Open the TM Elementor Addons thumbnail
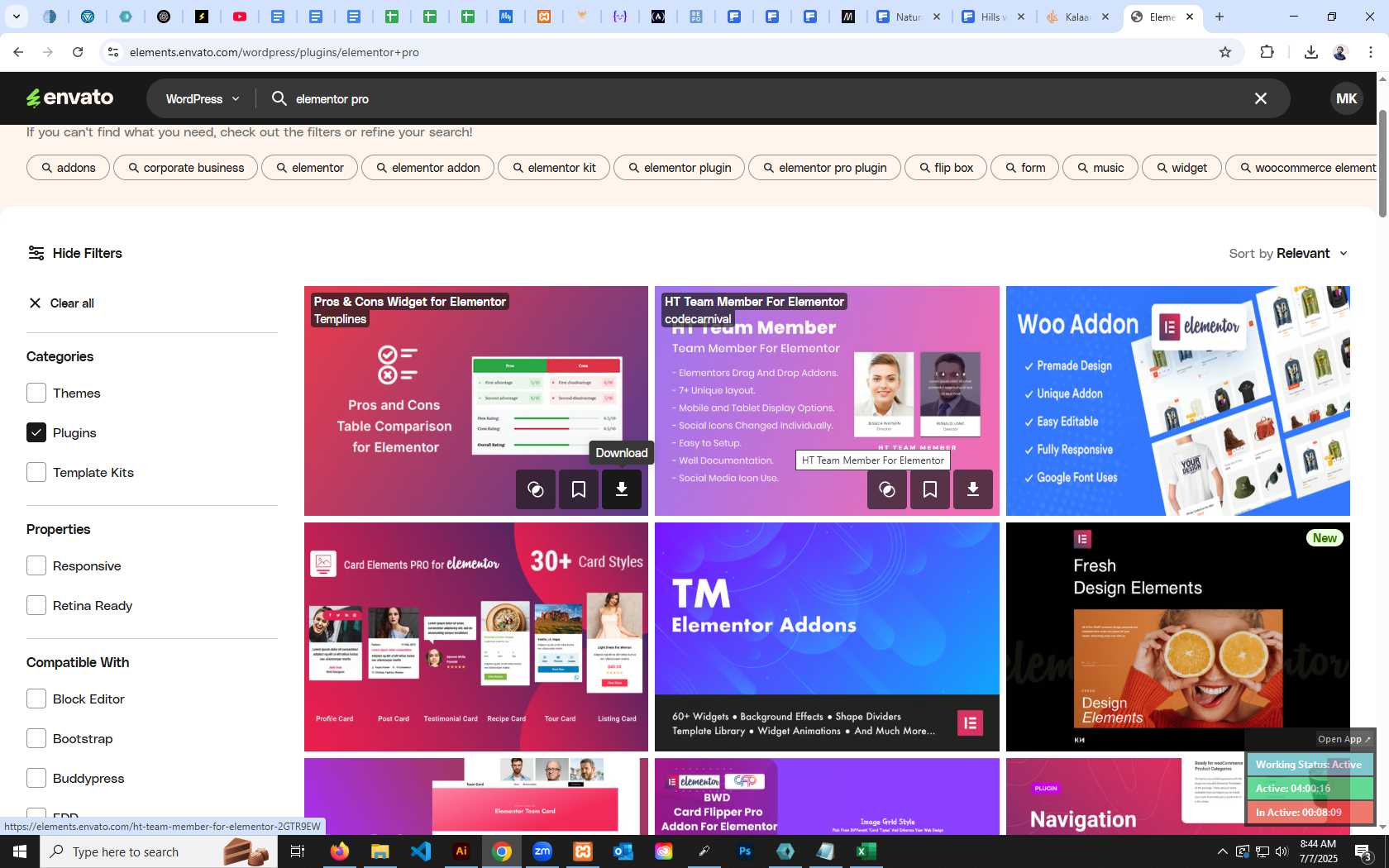The height and width of the screenshot is (868, 1389). point(827,637)
